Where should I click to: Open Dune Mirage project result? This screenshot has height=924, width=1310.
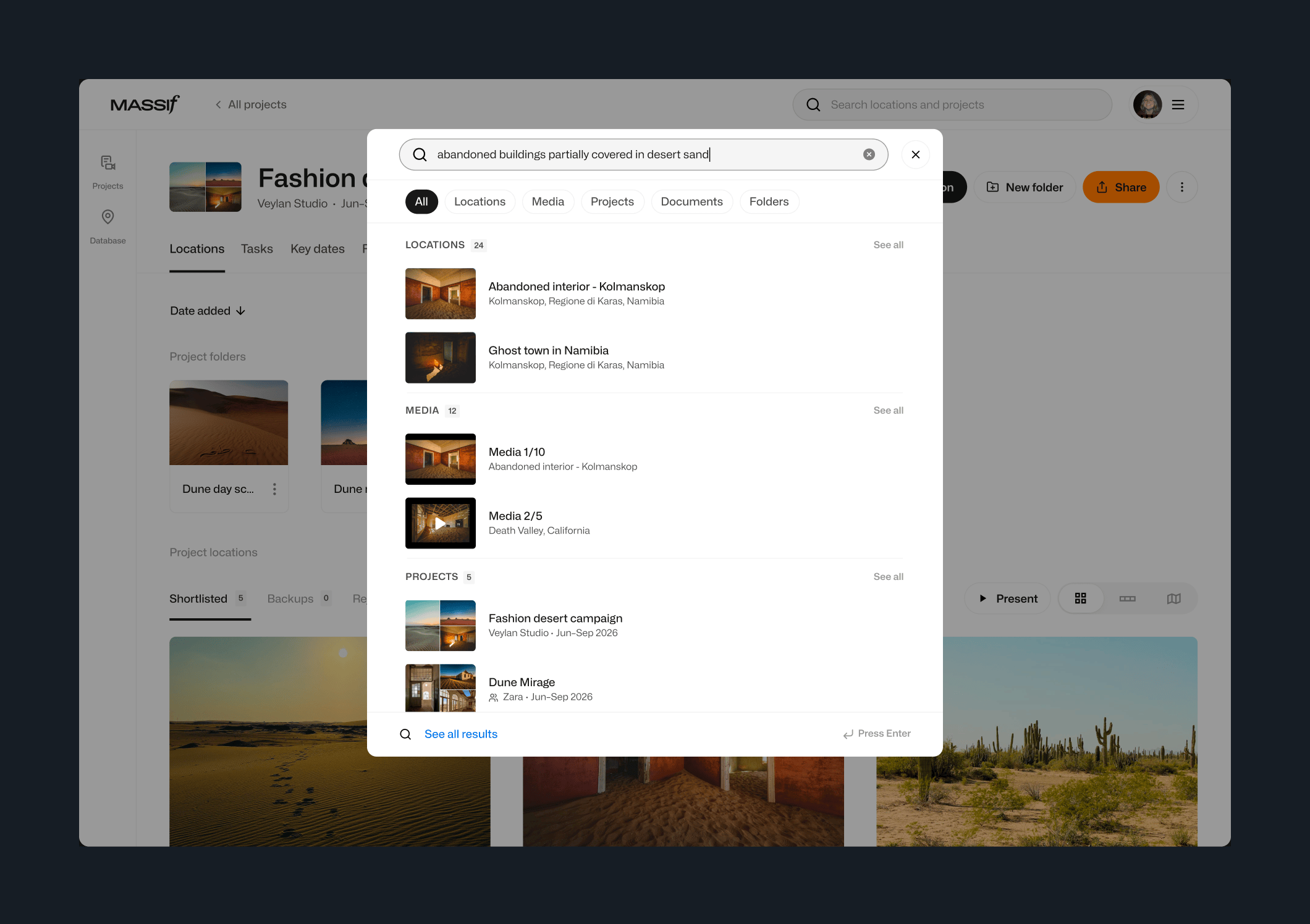(654, 687)
